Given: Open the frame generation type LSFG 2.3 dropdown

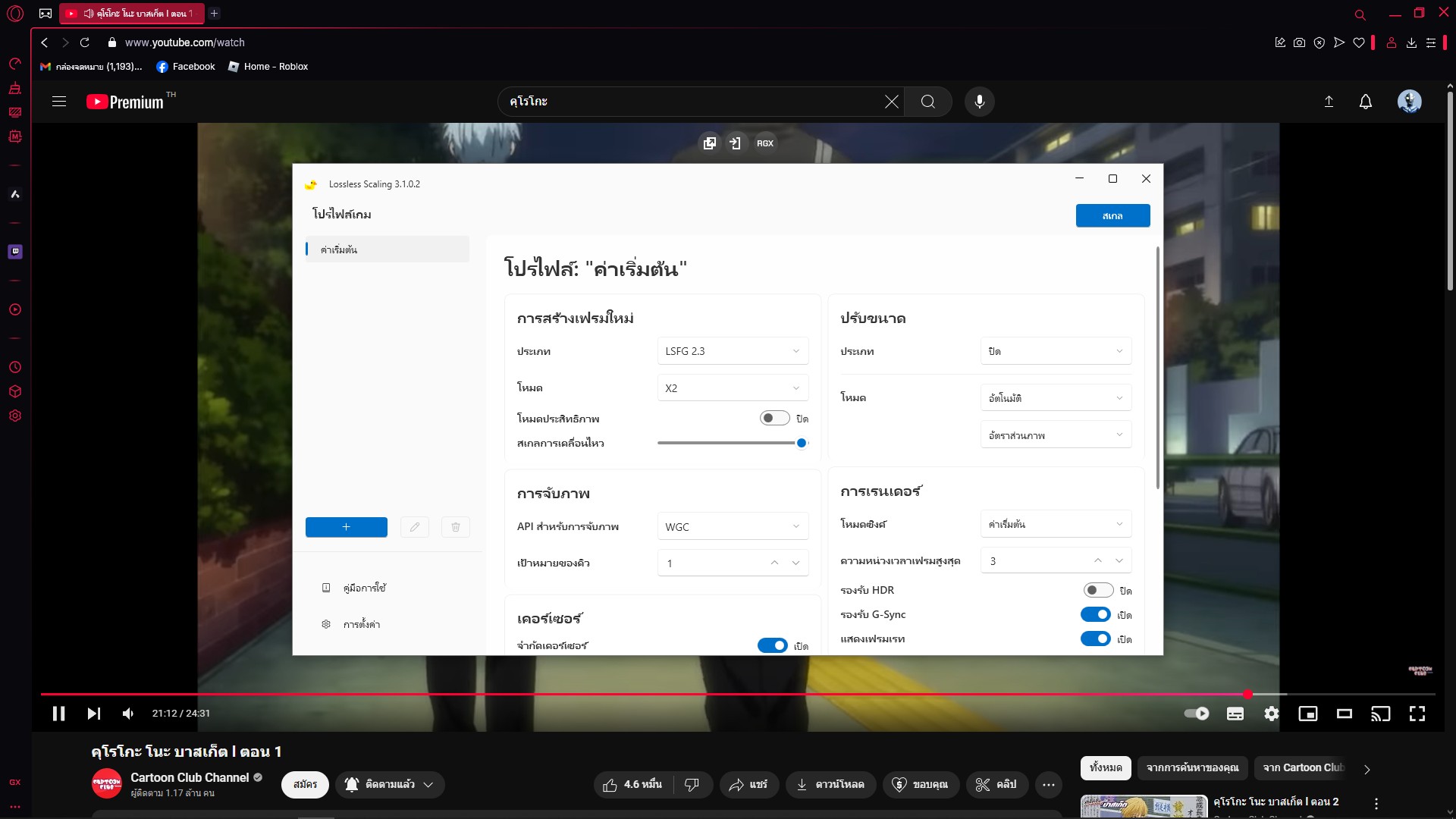Looking at the screenshot, I should [733, 351].
